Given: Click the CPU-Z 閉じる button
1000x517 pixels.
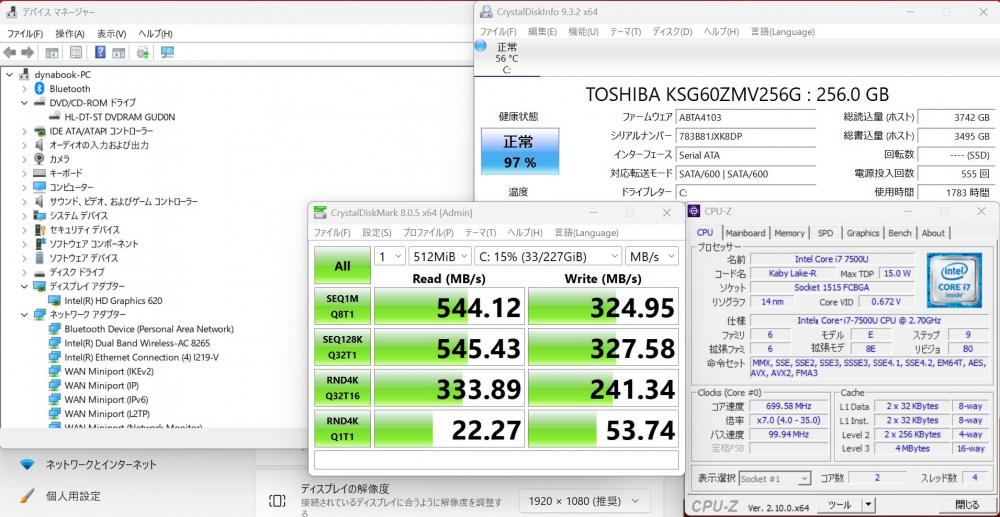Looking at the screenshot, I should 967,506.
